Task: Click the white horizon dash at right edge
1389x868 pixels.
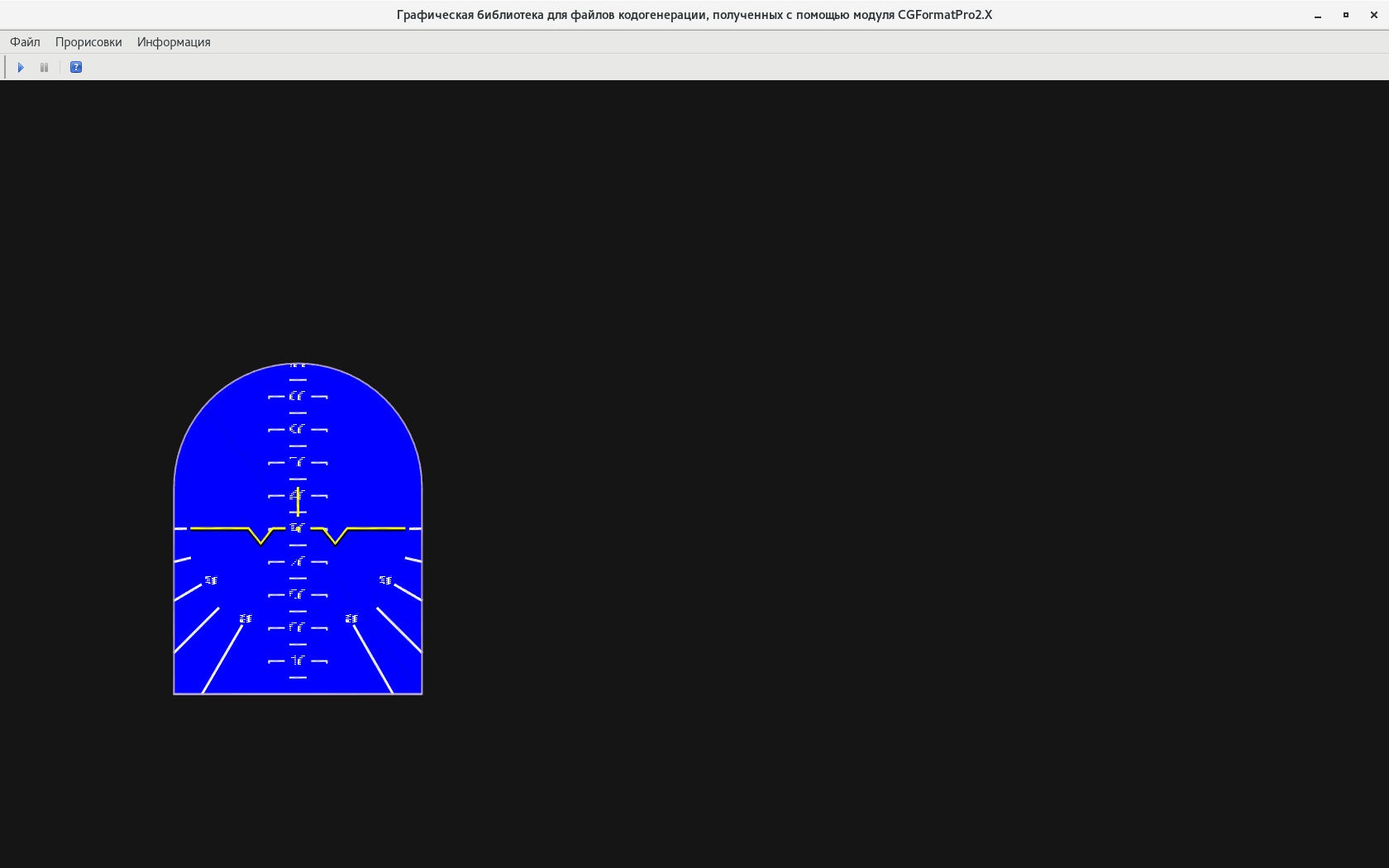Action: click(415, 528)
